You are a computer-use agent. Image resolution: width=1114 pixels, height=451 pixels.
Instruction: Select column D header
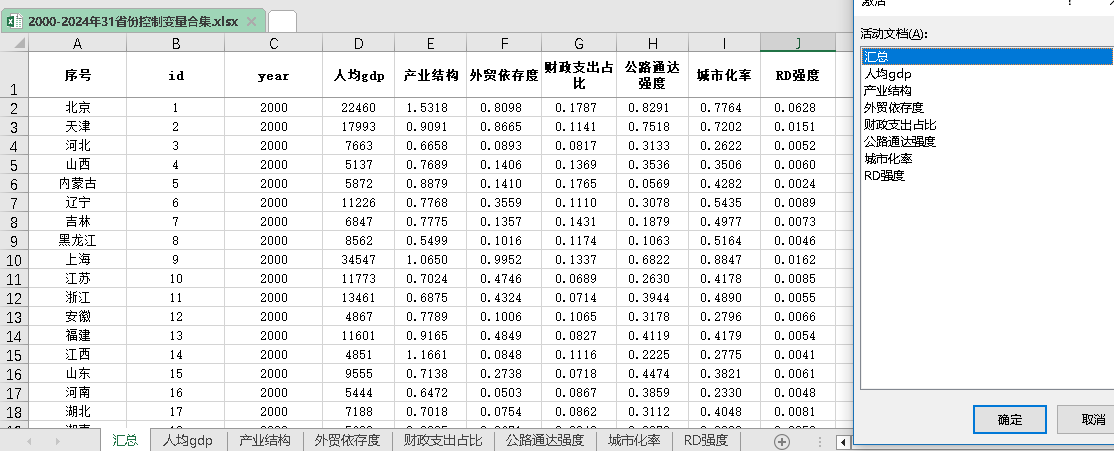359,43
